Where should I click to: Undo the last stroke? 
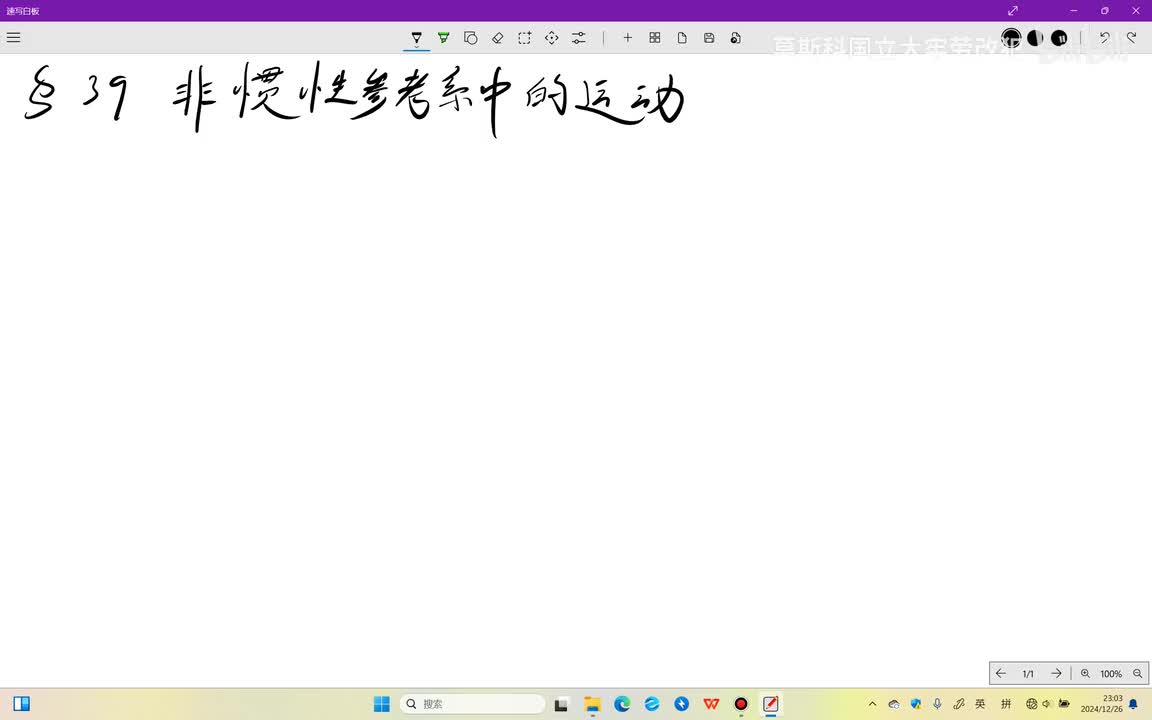[x=1105, y=37]
